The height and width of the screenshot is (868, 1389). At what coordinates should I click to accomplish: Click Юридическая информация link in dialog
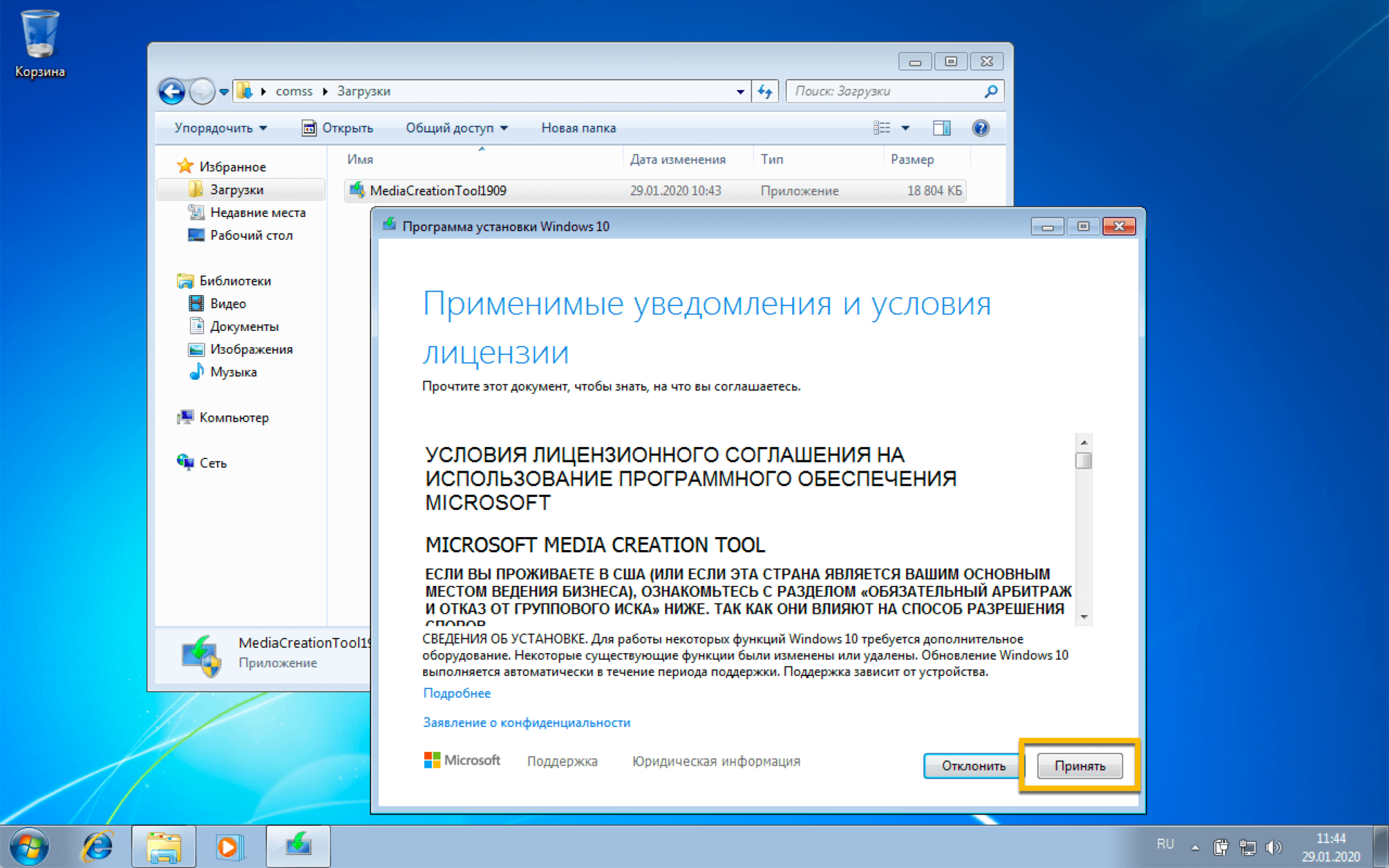click(716, 761)
